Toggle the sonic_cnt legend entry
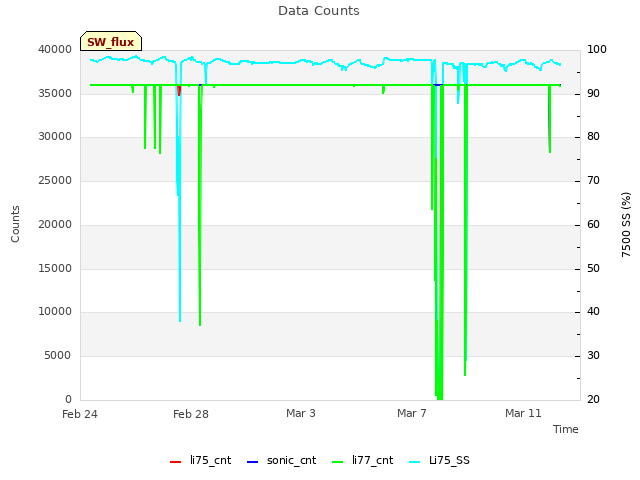Screen dimensions: 640x480 coord(282,460)
